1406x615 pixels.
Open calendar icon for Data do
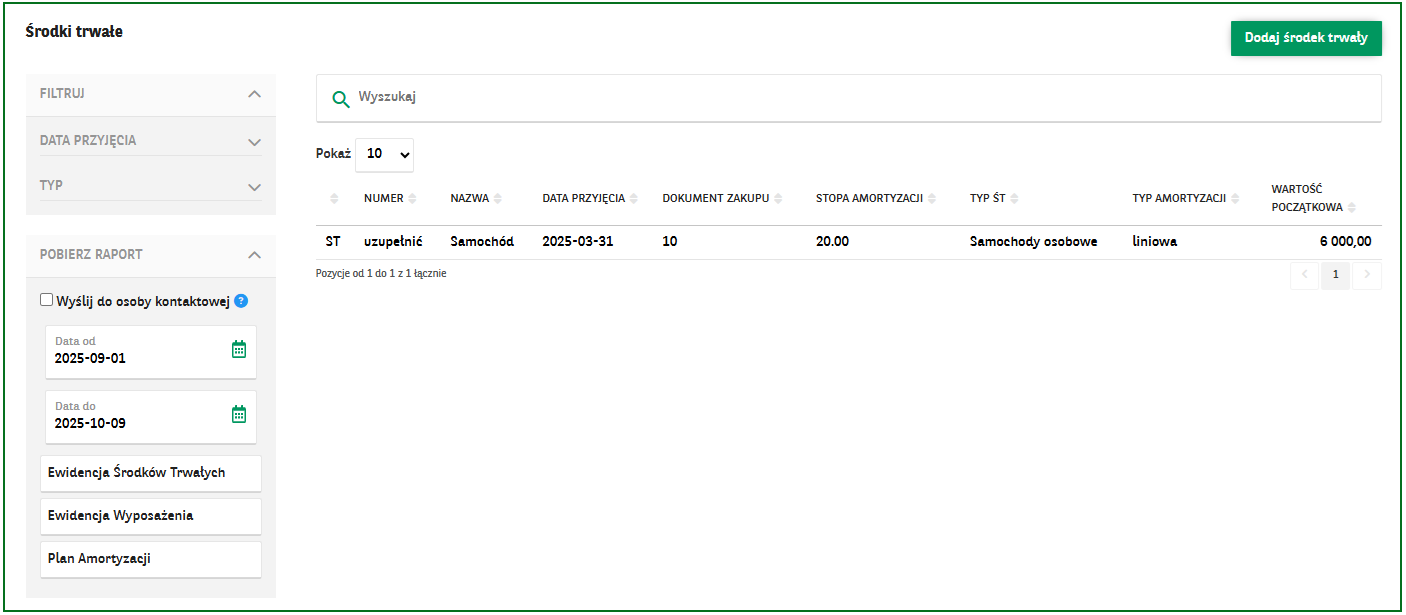click(239, 414)
